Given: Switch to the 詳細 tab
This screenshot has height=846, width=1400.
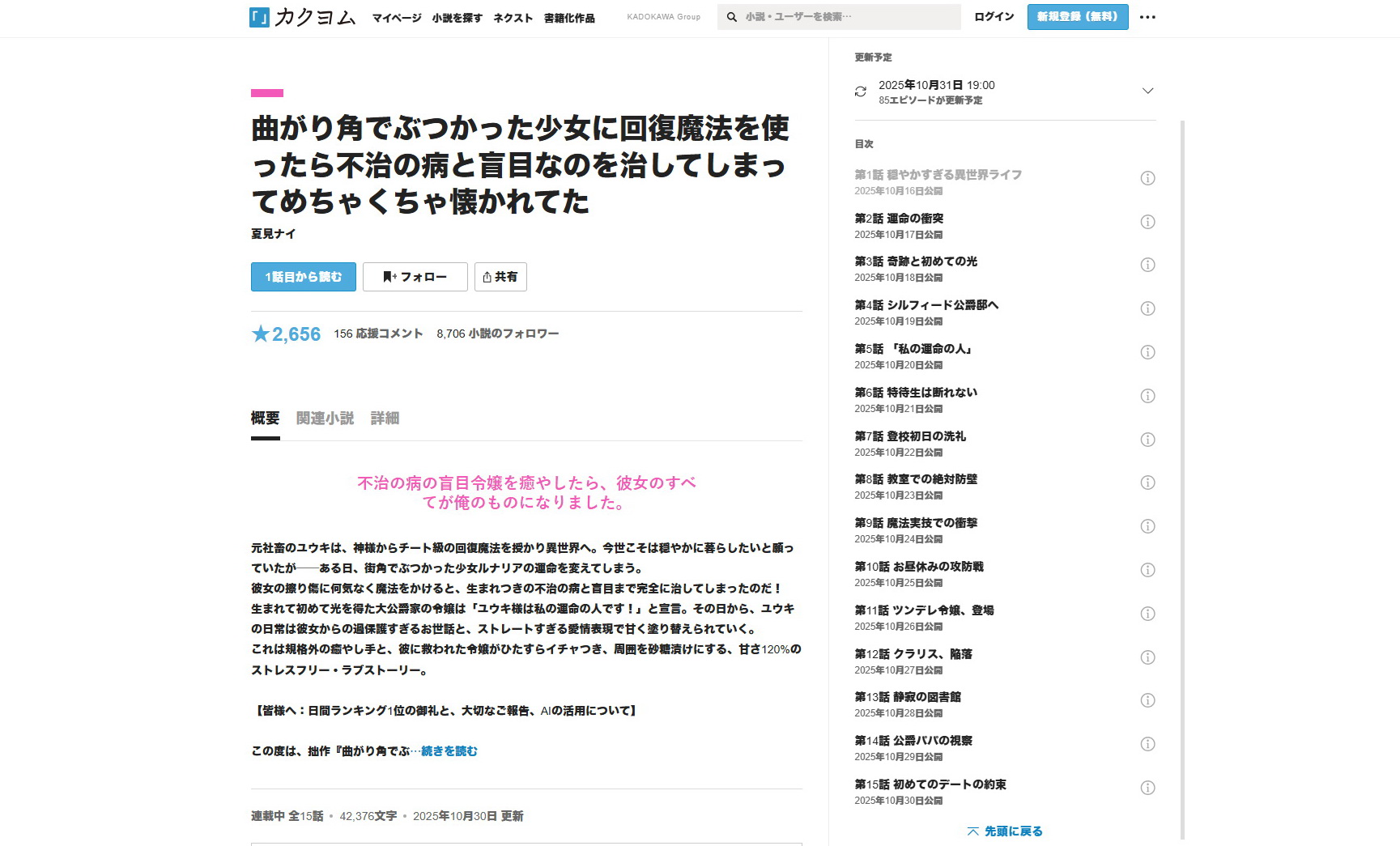Looking at the screenshot, I should (385, 419).
